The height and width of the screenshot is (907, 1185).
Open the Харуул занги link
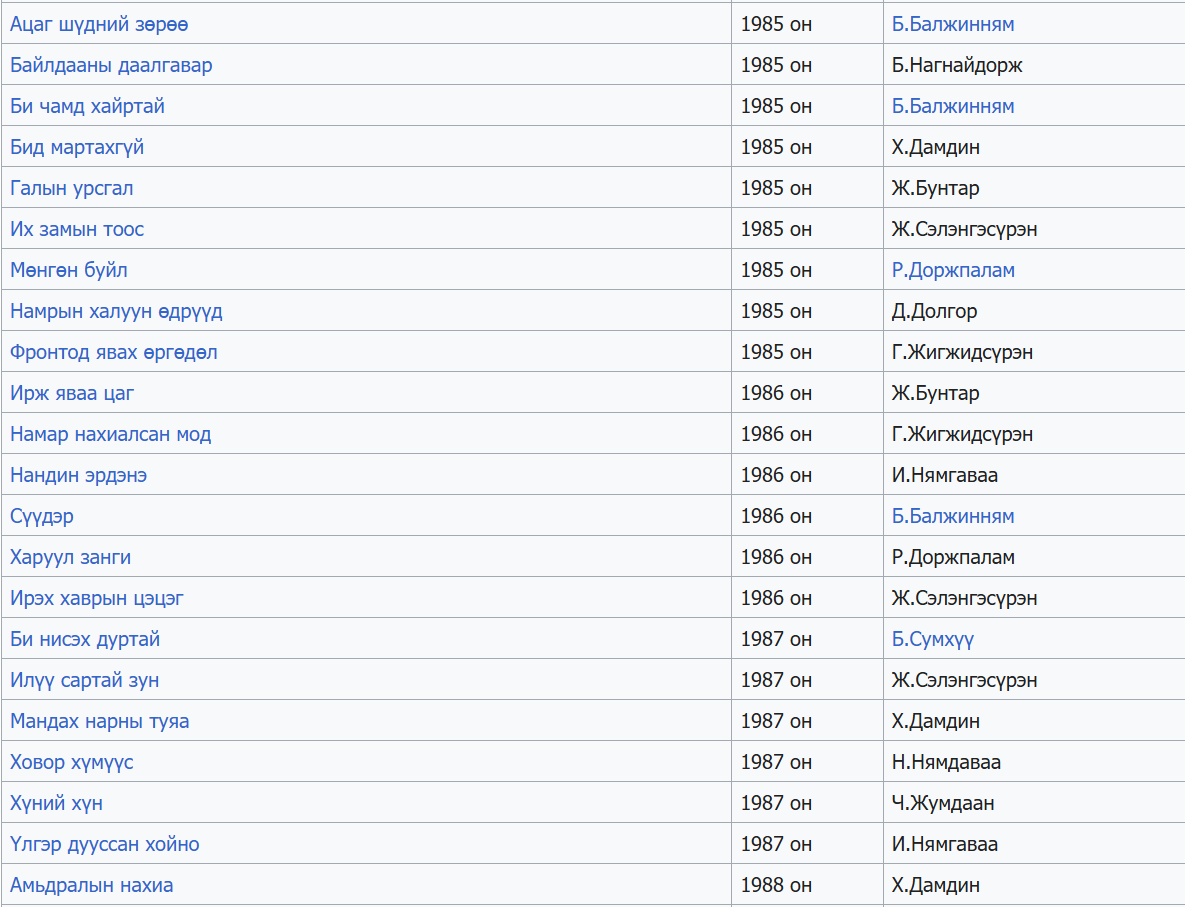pyautogui.click(x=70, y=557)
